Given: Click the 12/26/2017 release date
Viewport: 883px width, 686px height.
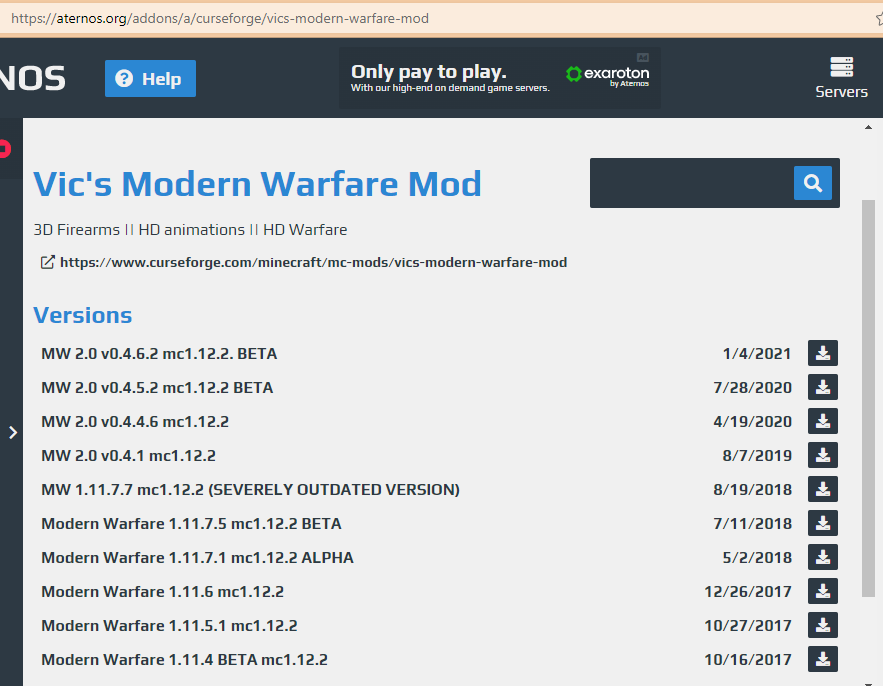Looking at the screenshot, I should pos(748,591).
